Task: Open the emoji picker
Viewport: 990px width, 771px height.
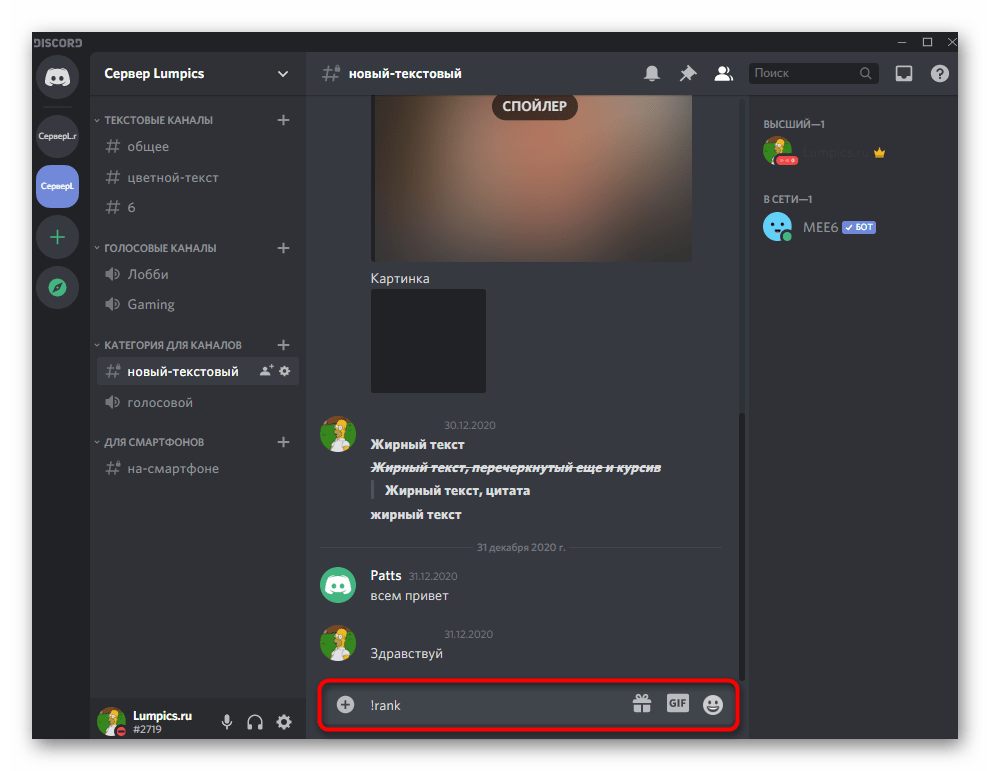Action: (712, 704)
